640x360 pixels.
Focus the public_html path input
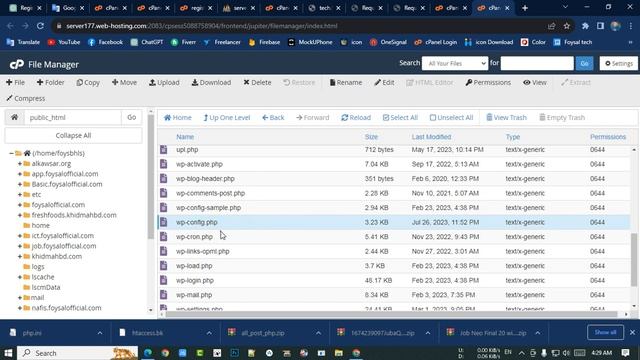point(73,117)
